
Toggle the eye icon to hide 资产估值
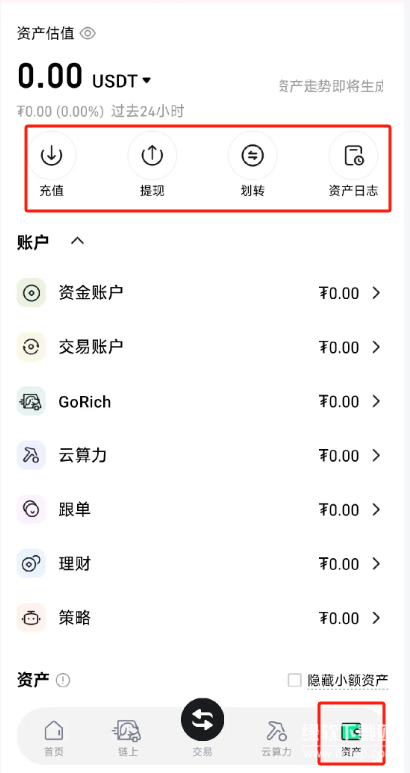click(88, 34)
